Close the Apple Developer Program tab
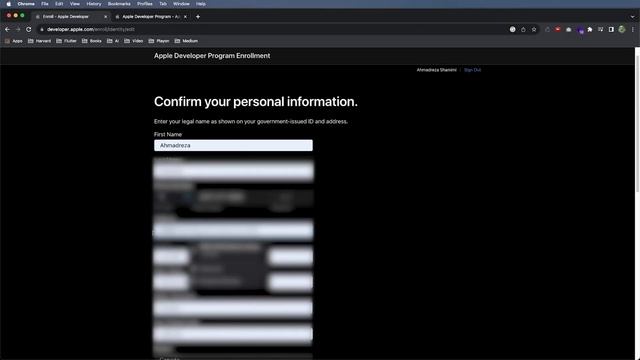 [185, 17]
